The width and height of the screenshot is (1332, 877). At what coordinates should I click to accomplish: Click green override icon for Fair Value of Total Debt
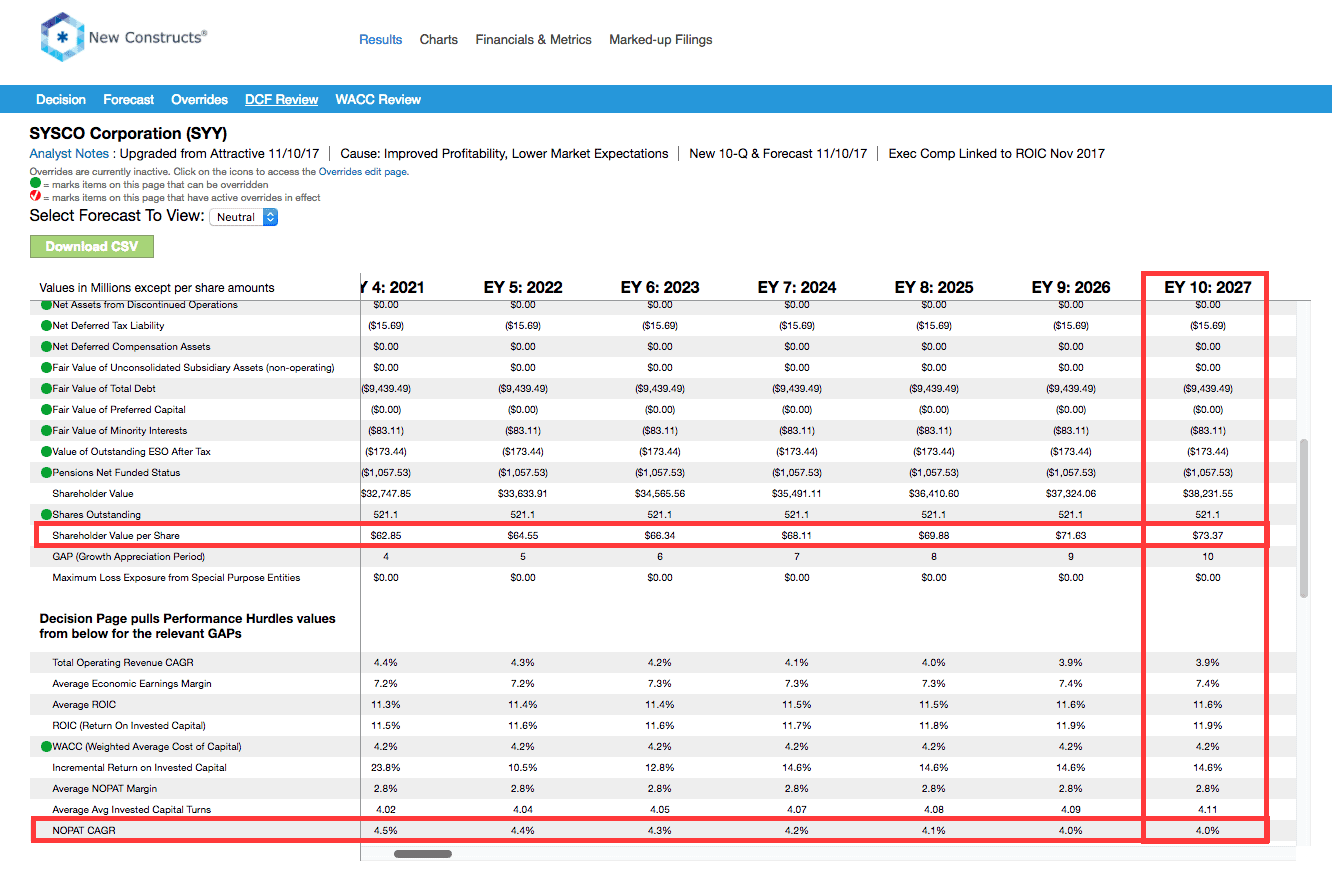click(x=46, y=389)
